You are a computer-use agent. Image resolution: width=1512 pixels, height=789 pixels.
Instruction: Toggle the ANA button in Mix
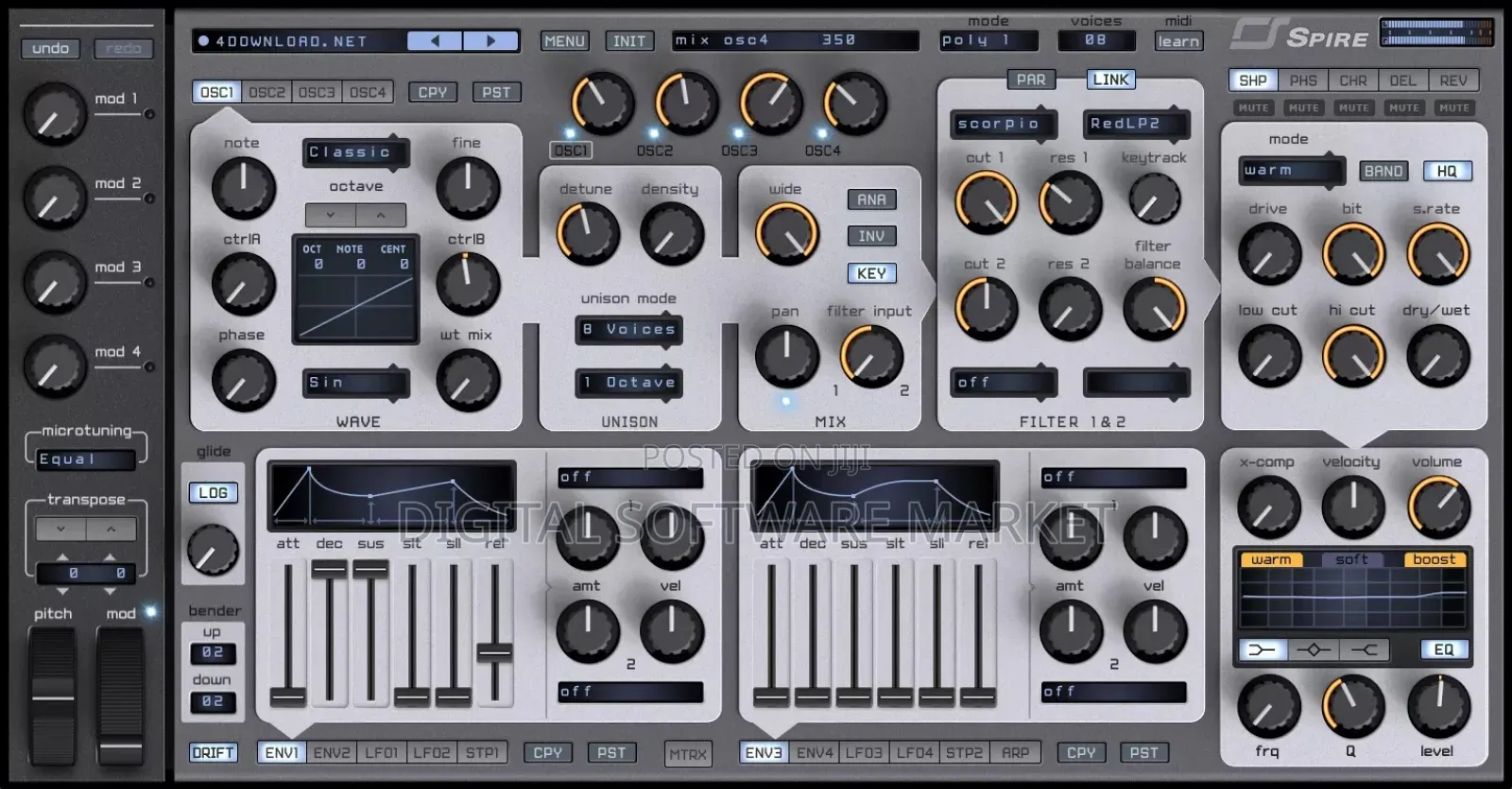[871, 200]
